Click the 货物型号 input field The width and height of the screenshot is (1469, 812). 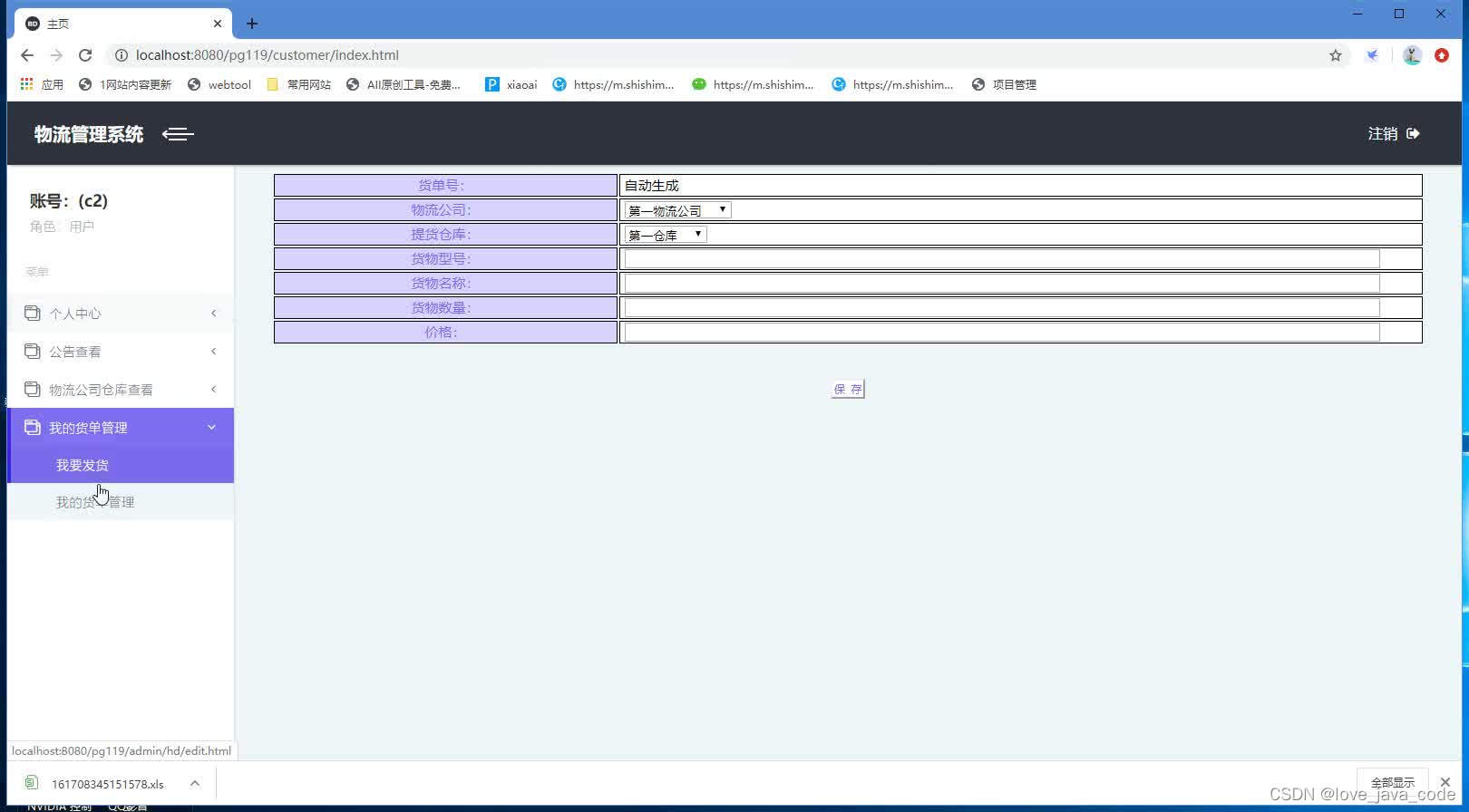[1002, 259]
